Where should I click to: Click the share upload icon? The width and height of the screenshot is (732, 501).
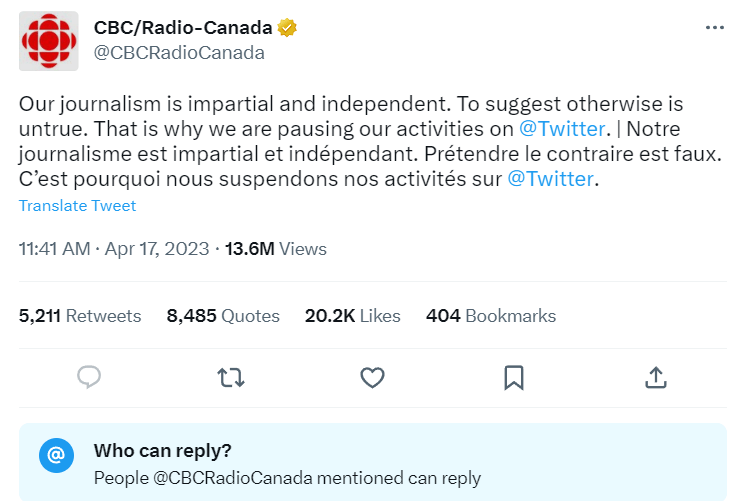click(656, 378)
